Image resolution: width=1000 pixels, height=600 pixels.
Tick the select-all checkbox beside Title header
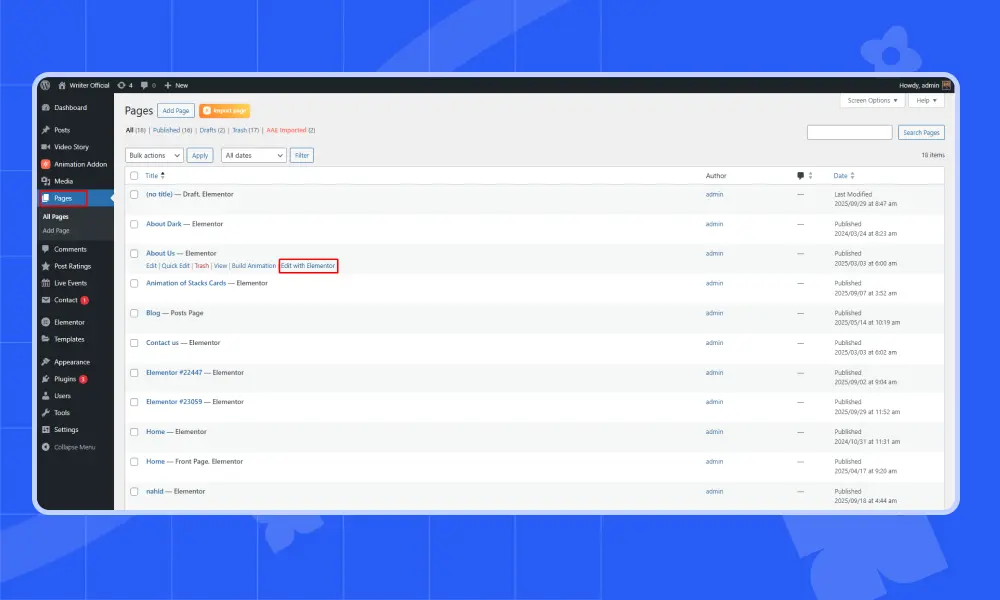tap(134, 176)
